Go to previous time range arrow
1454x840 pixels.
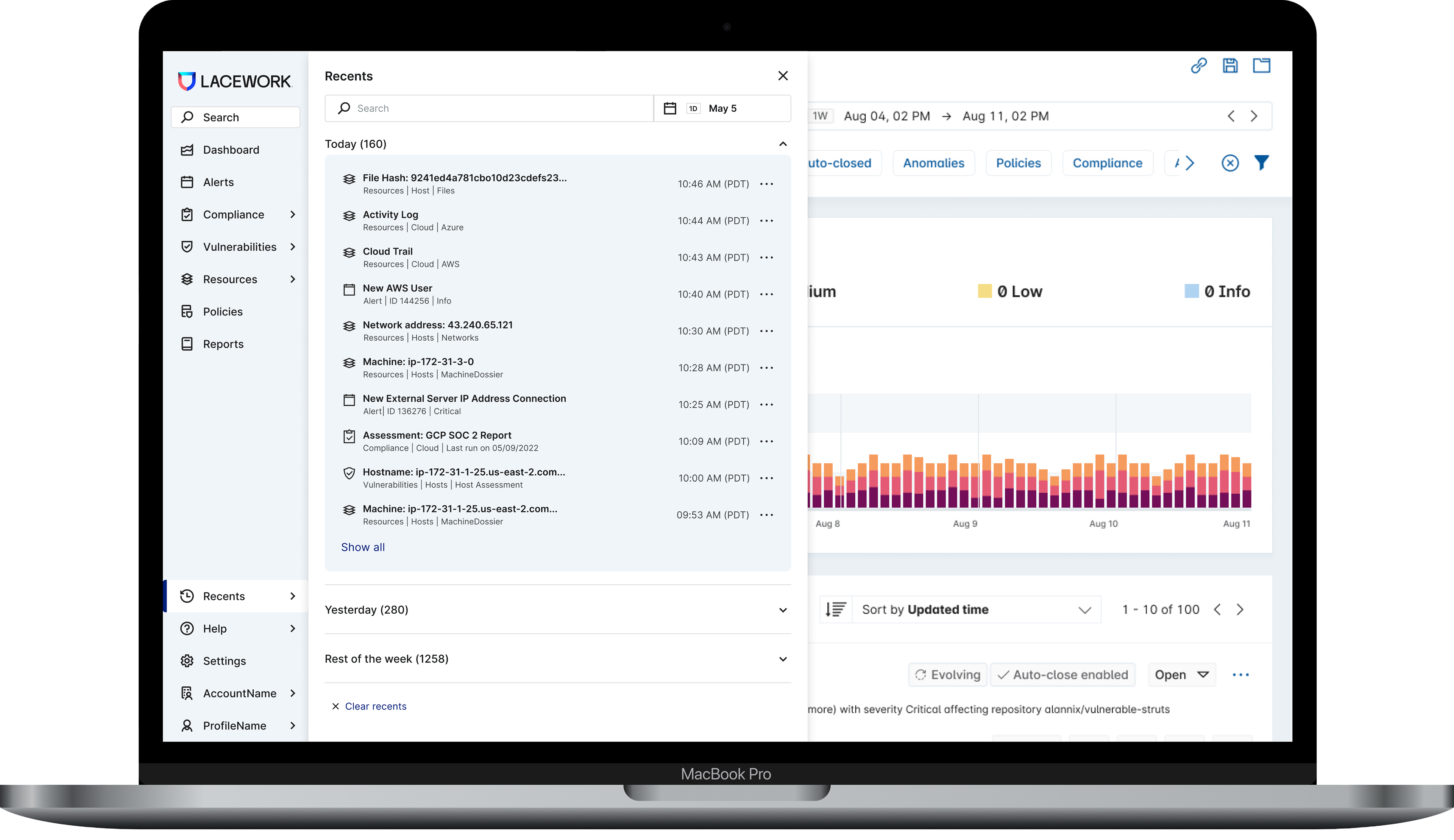[1231, 117]
